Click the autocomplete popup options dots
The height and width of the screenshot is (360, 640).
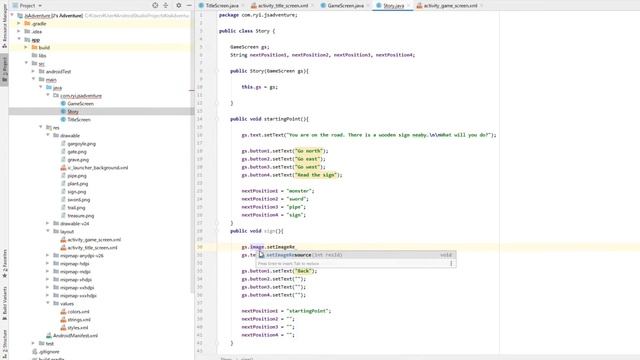[x=451, y=264]
